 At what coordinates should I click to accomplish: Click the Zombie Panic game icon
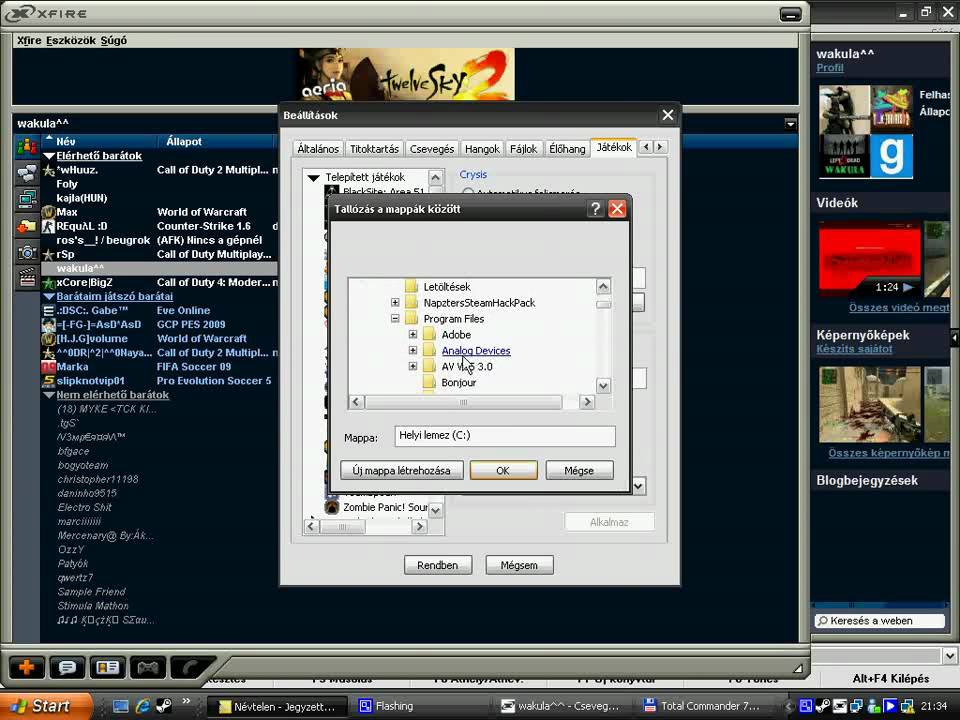click(x=332, y=507)
